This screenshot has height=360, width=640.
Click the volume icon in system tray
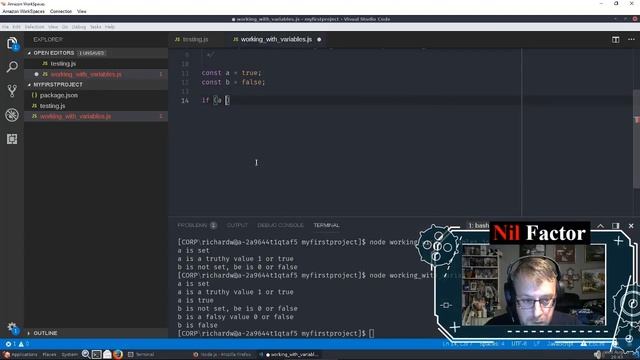pos(597,354)
